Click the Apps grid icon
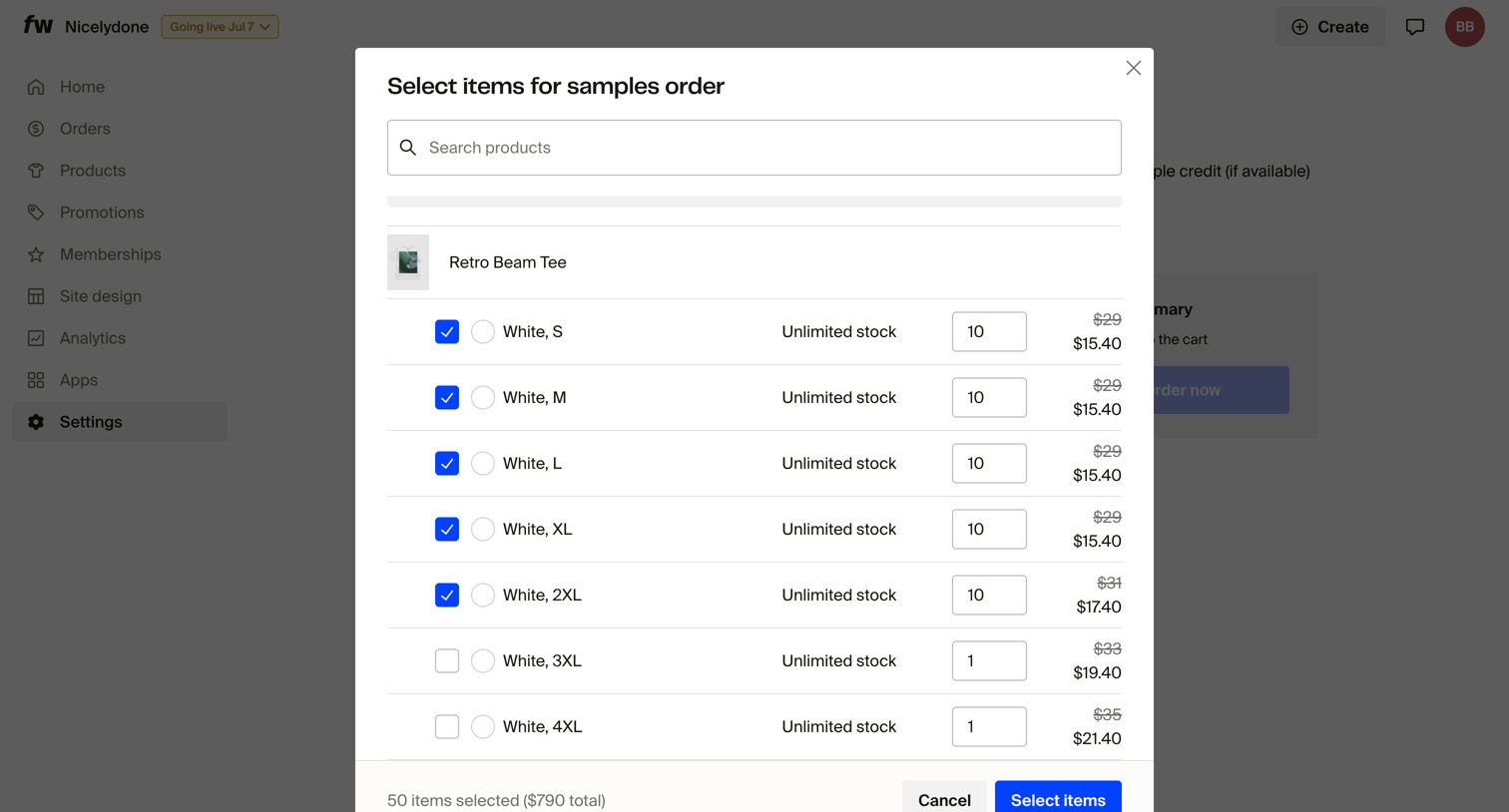 click(x=36, y=380)
